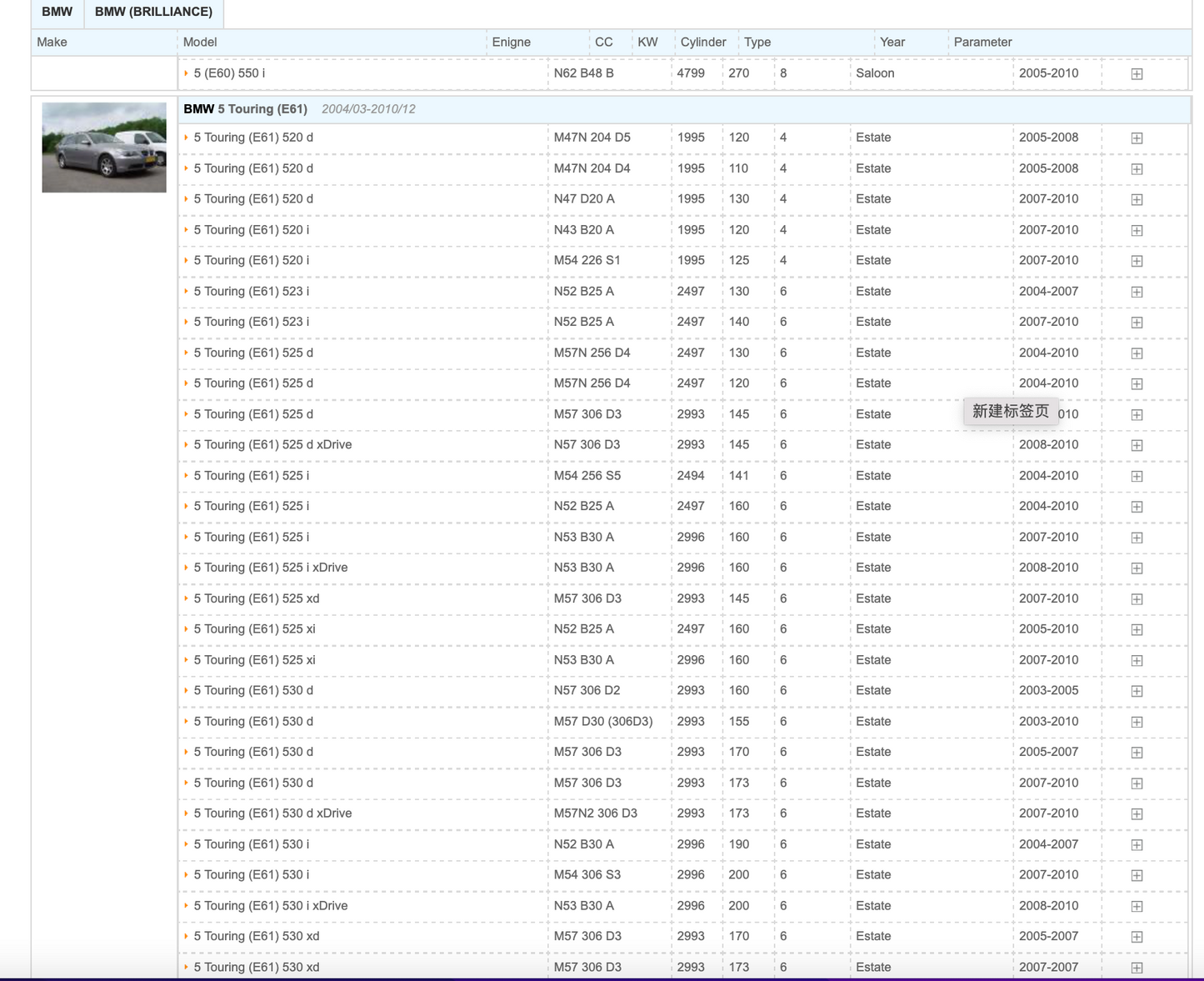Expand parameters for 530 i N52 B30 A row
Viewport: 1204px width, 981px height.
click(x=1137, y=845)
